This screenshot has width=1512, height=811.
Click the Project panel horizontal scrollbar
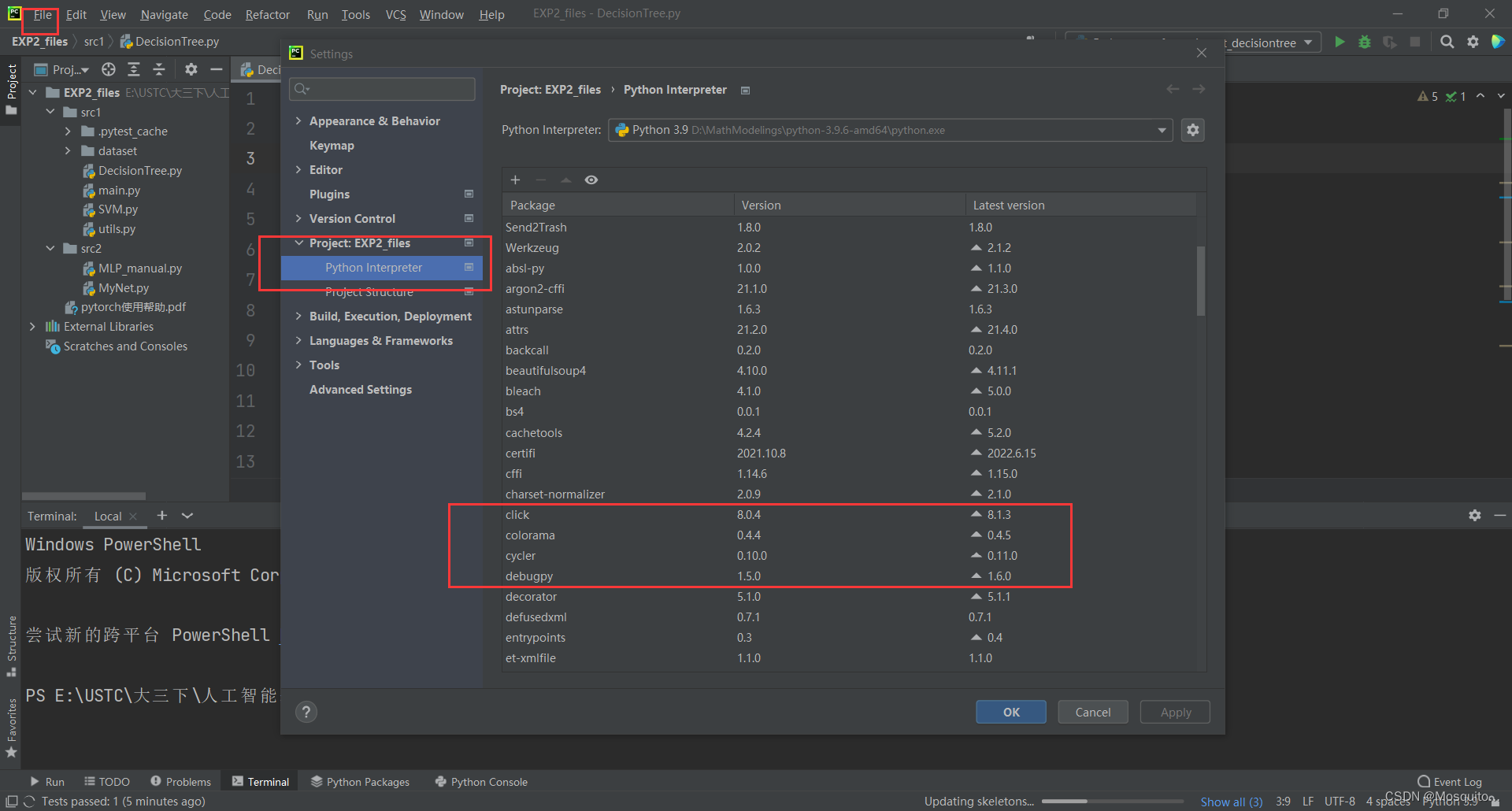coord(83,496)
